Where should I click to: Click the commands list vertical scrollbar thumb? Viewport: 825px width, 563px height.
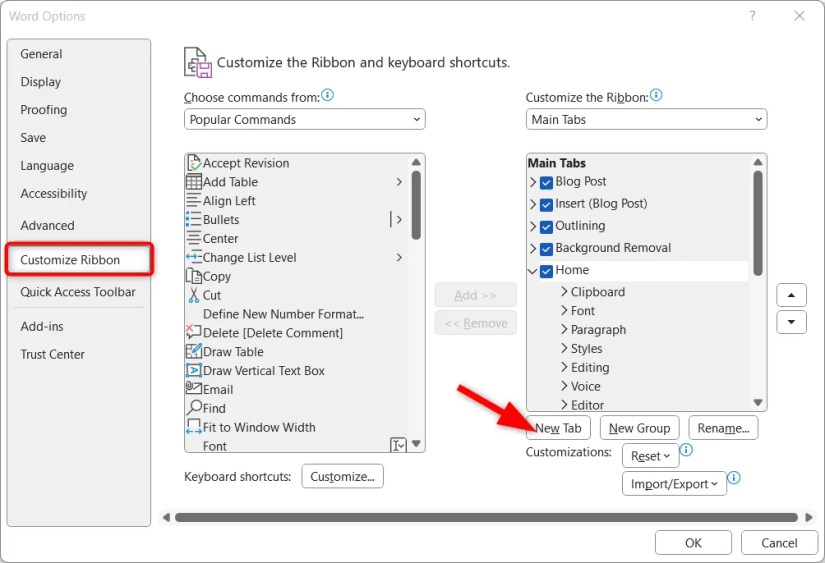pos(416,205)
